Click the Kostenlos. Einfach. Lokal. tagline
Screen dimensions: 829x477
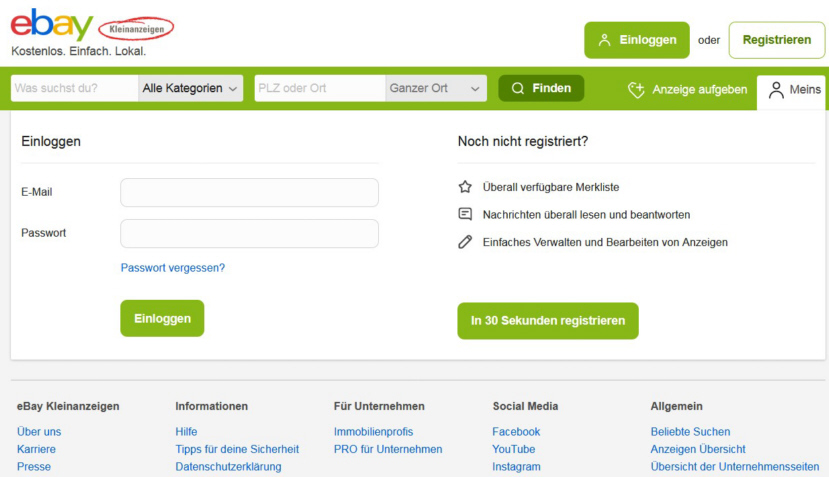78,51
